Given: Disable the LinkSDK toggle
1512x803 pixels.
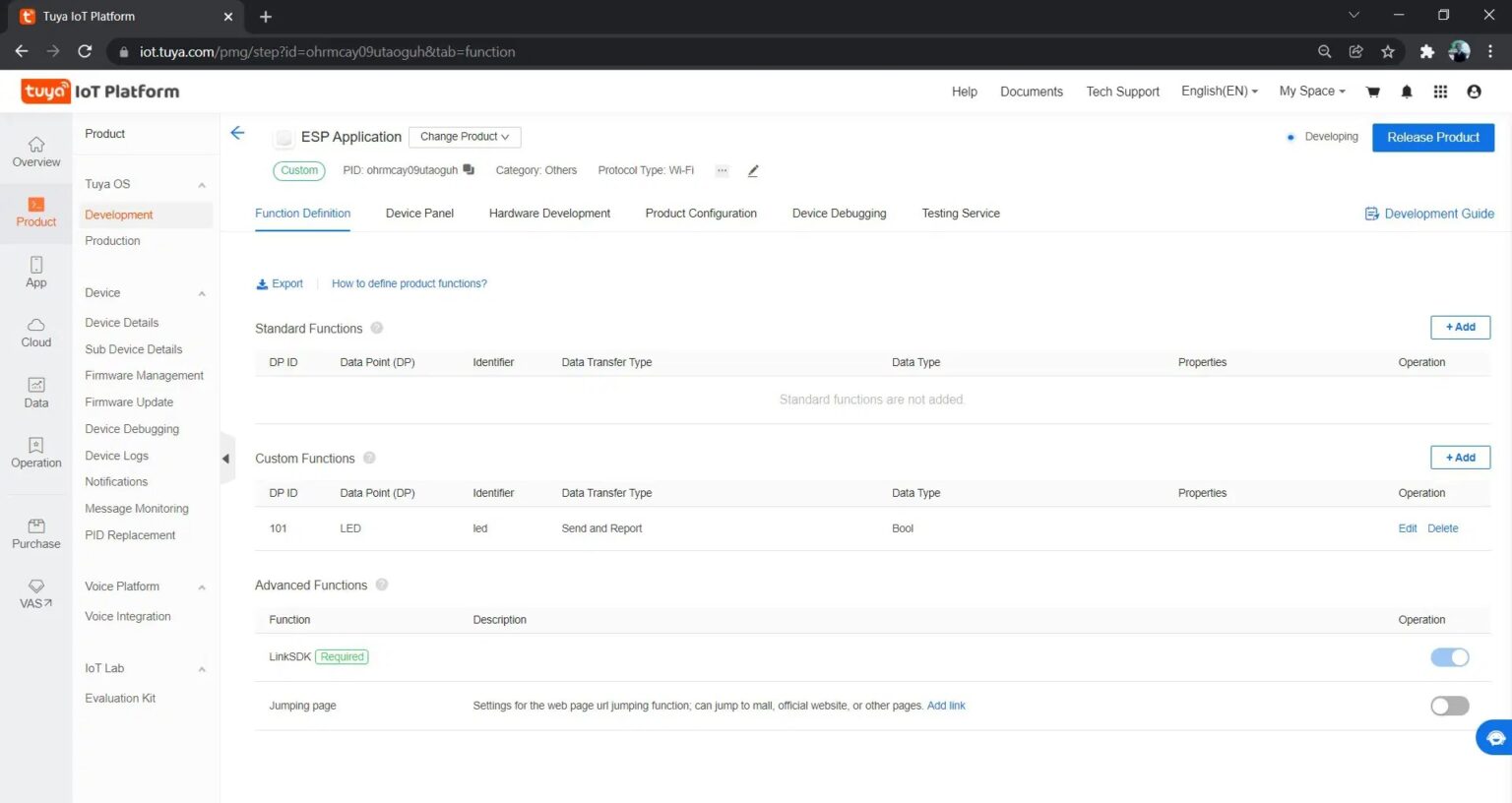Looking at the screenshot, I should [x=1449, y=656].
